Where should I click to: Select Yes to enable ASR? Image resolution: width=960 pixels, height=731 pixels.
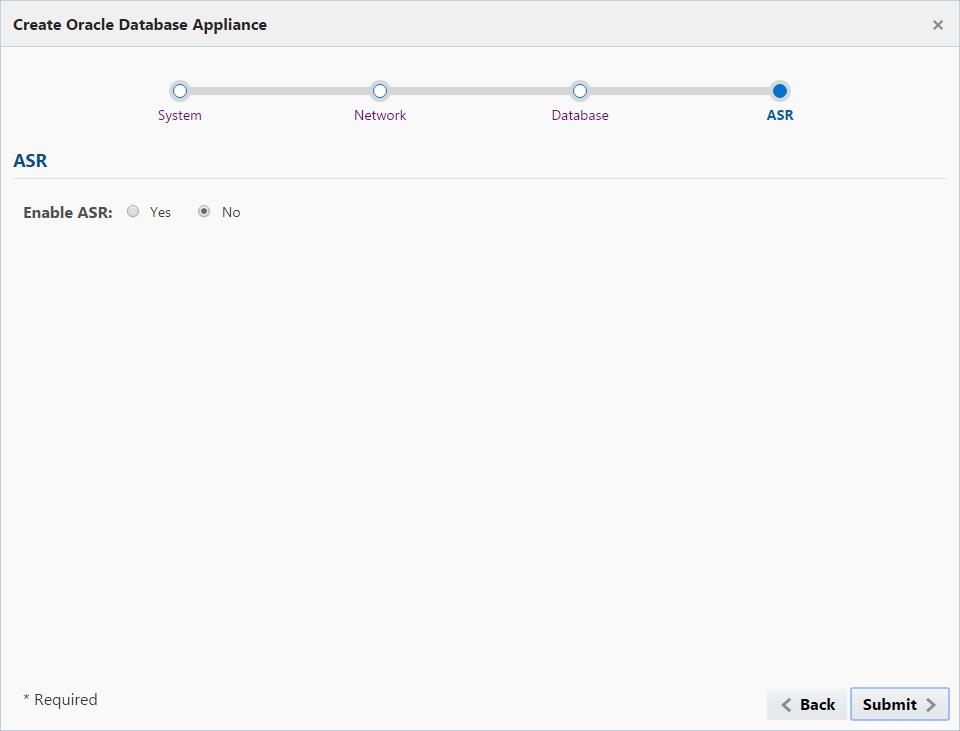point(133,211)
